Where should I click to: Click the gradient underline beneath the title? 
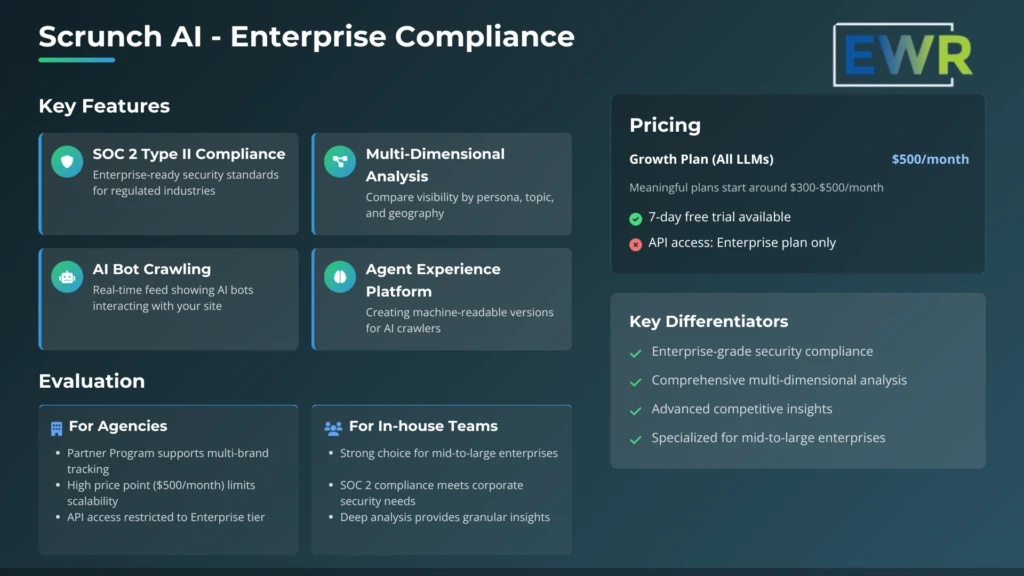click(76, 60)
